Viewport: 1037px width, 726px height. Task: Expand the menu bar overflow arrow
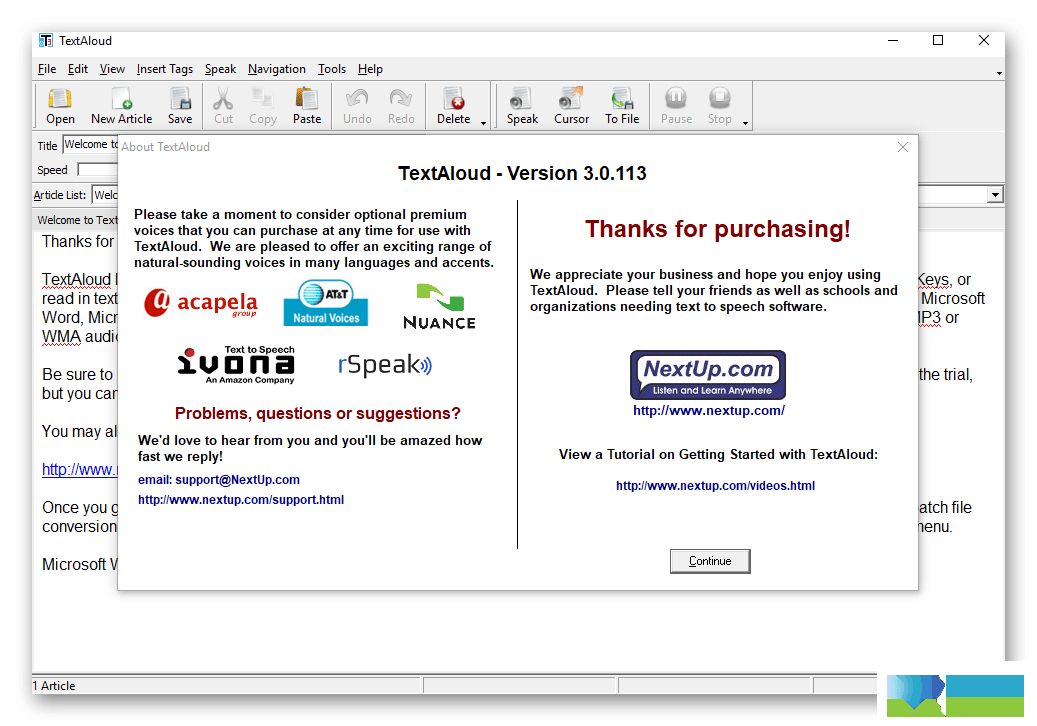[999, 73]
